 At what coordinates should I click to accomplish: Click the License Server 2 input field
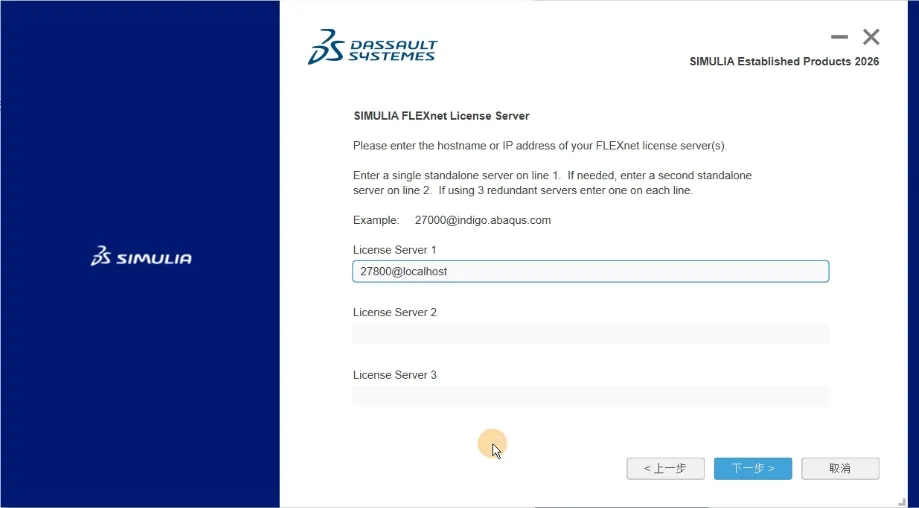[x=590, y=333]
